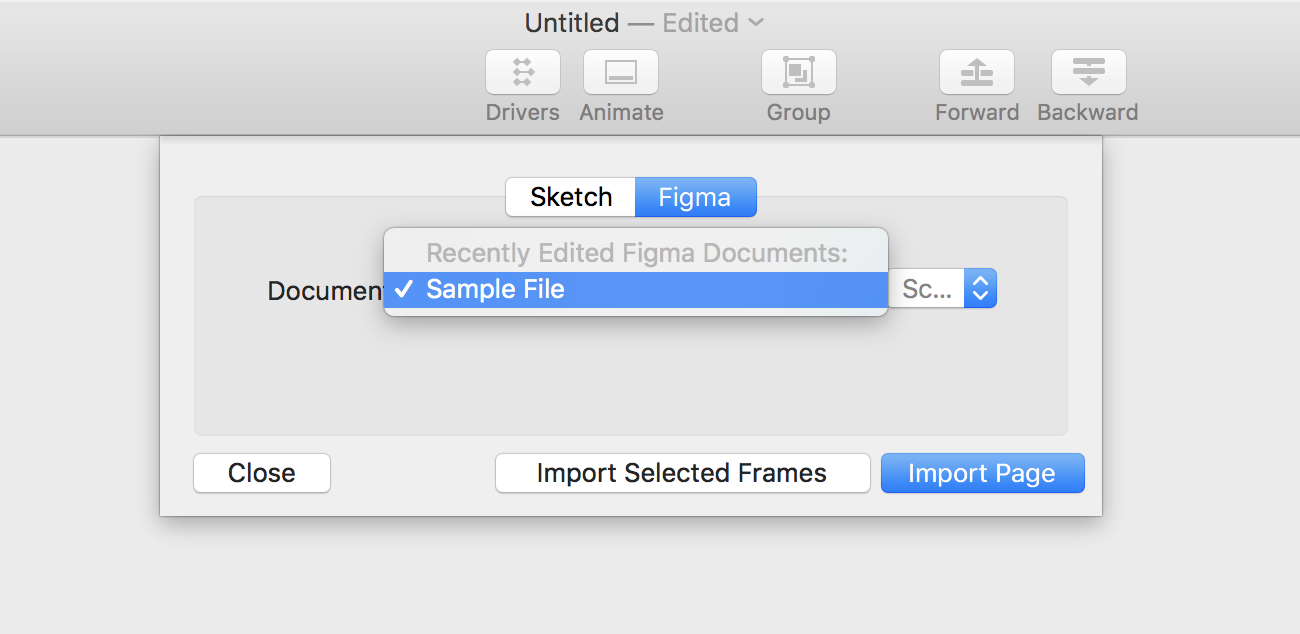The image size is (1300, 634).
Task: Select the Figma import tab
Action: [x=695, y=197]
